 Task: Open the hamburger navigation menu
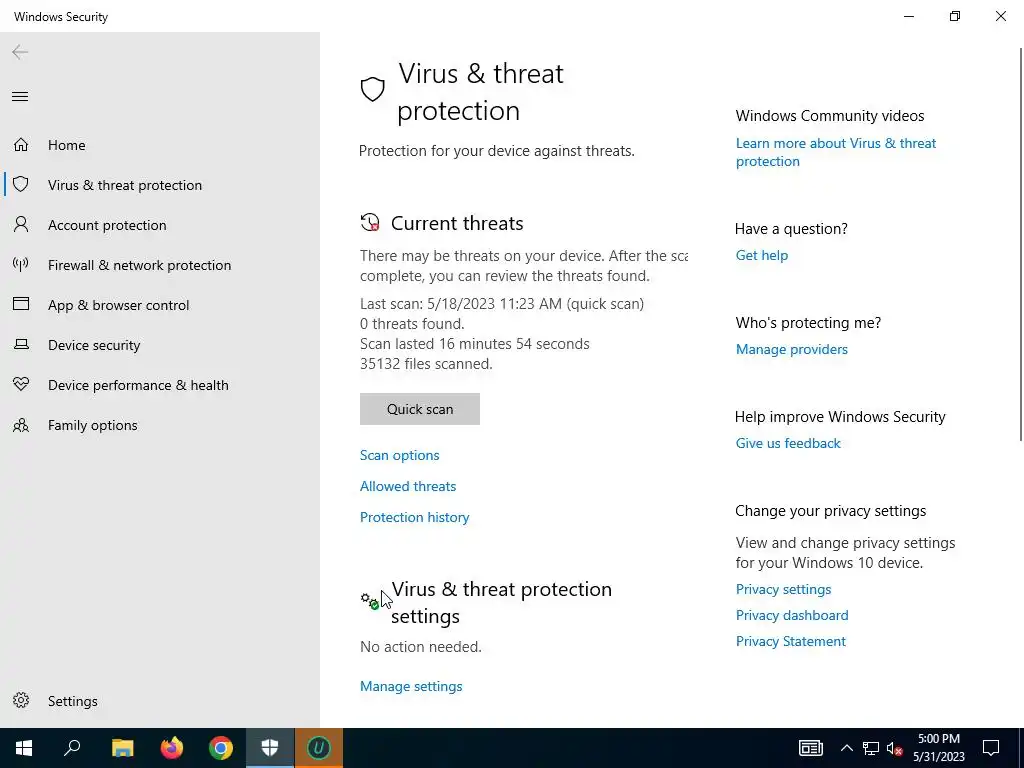click(20, 97)
